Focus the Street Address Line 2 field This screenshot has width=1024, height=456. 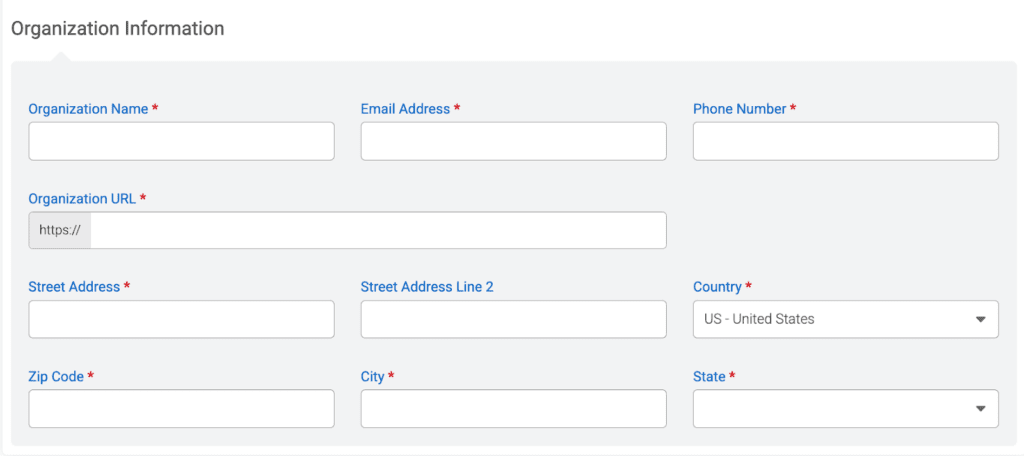pyautogui.click(x=513, y=319)
